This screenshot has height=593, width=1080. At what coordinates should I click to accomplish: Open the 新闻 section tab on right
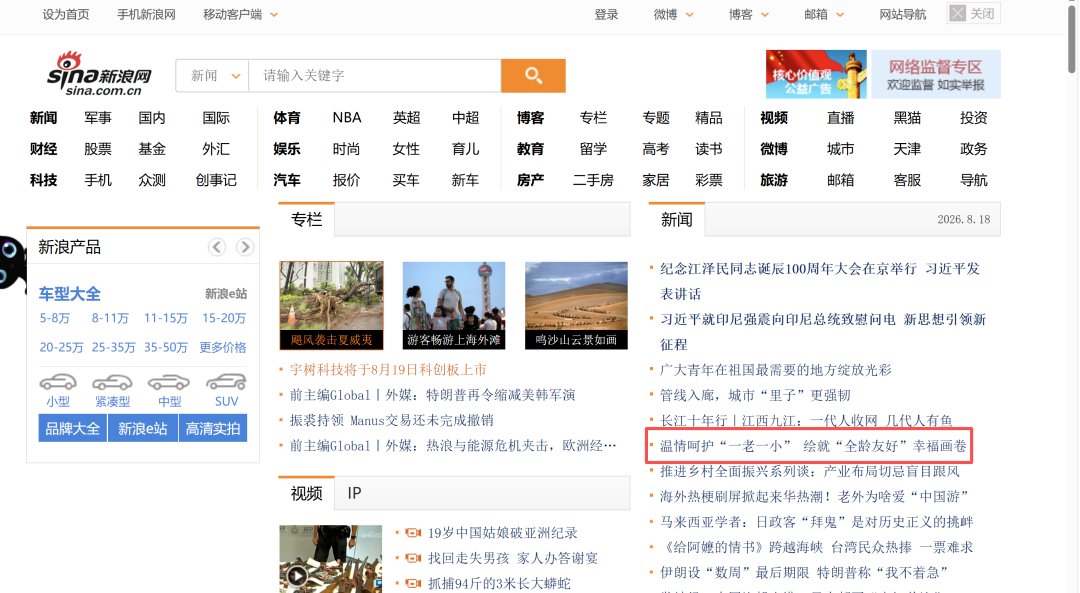676,220
